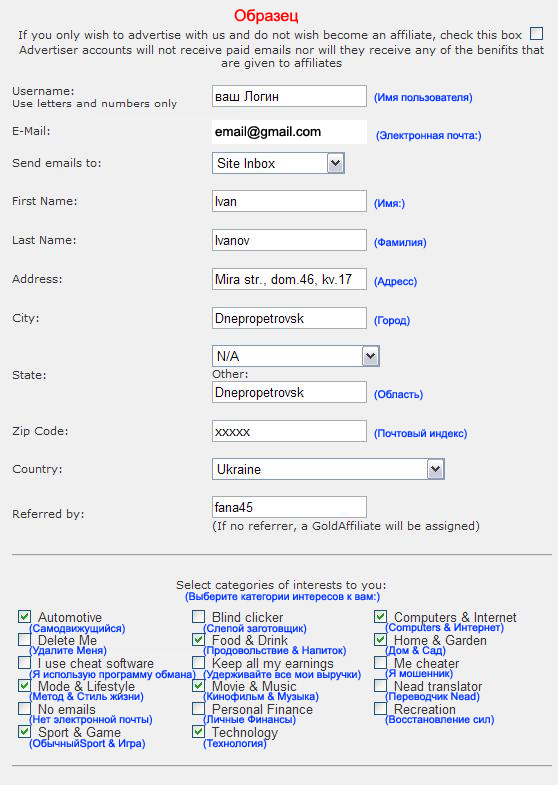
Task: Check the No emails option
Action: pos(25,708)
